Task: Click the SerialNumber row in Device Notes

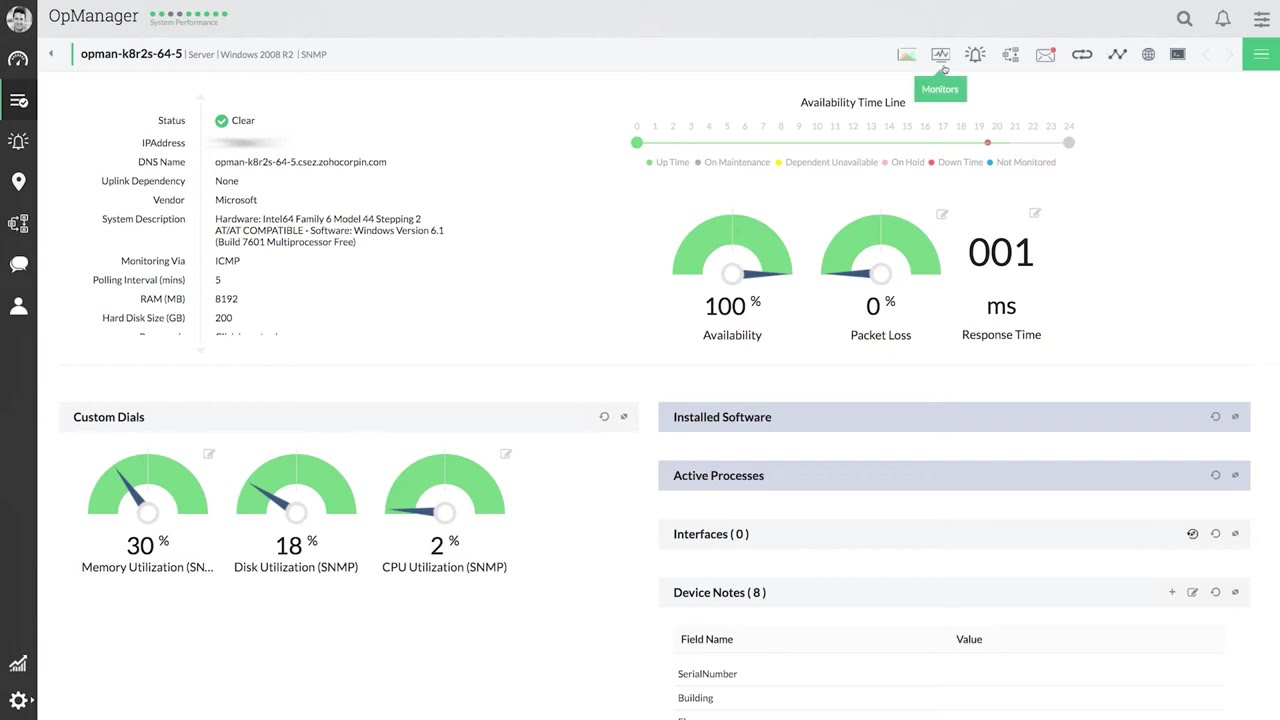Action: [x=950, y=674]
